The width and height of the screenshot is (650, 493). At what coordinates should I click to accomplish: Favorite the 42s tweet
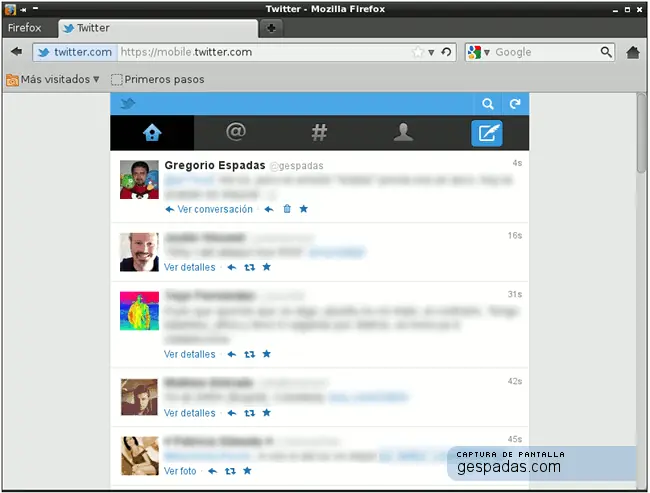pos(267,413)
